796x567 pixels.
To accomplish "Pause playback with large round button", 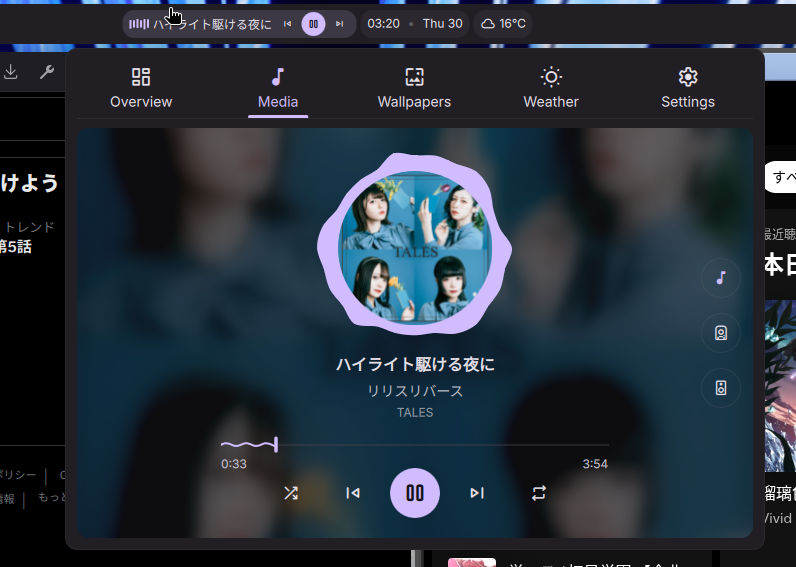I will (415, 493).
